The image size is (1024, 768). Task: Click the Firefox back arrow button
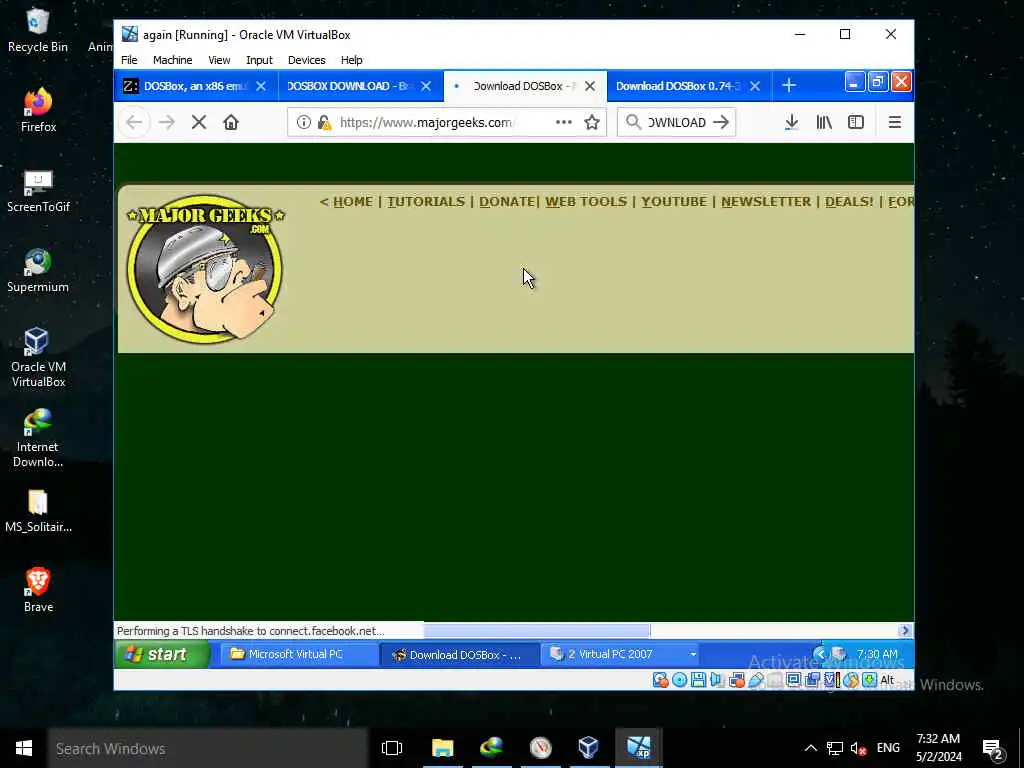[x=134, y=122]
